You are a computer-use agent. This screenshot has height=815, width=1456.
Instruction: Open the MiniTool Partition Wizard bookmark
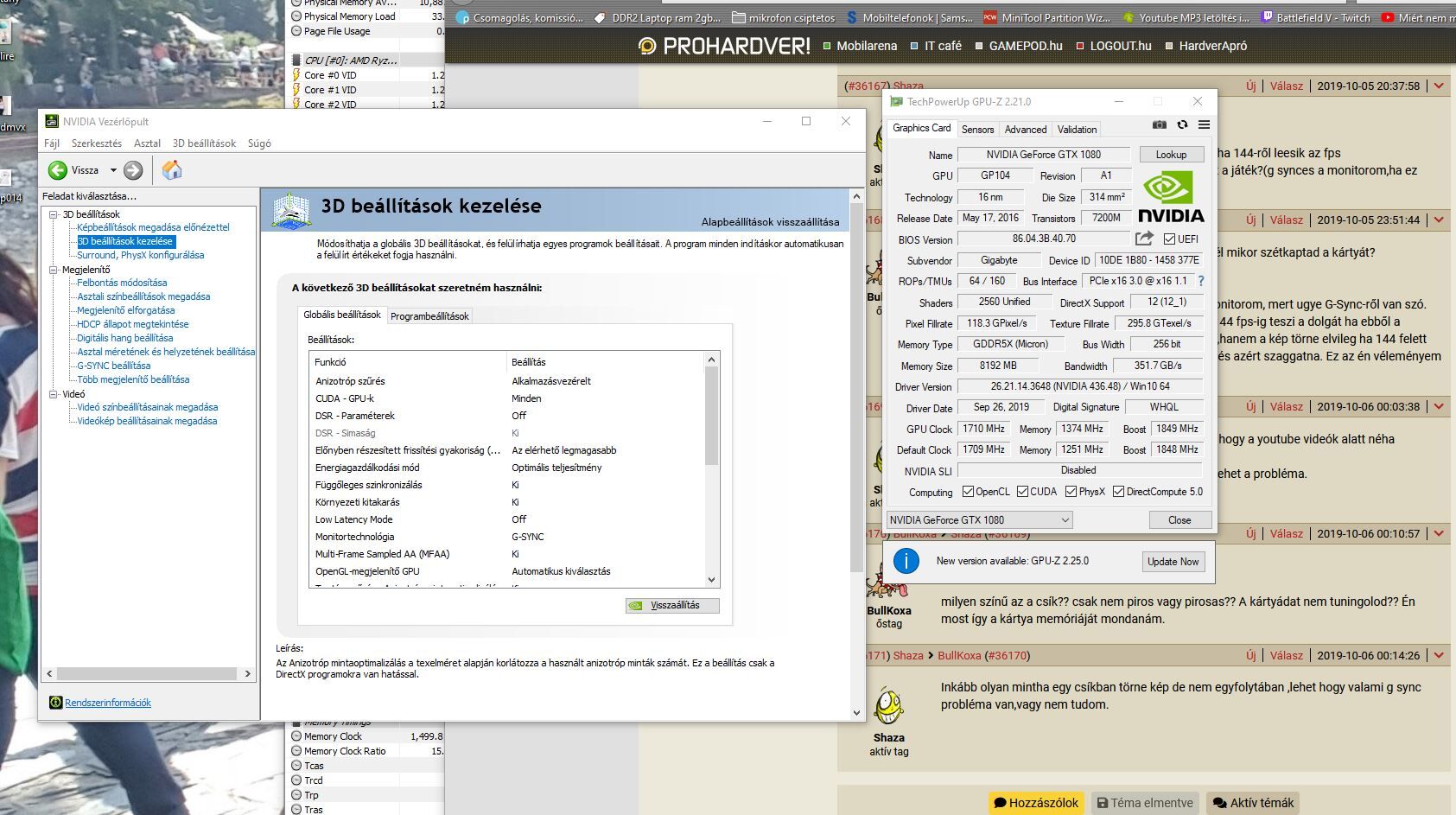[x=1046, y=17]
